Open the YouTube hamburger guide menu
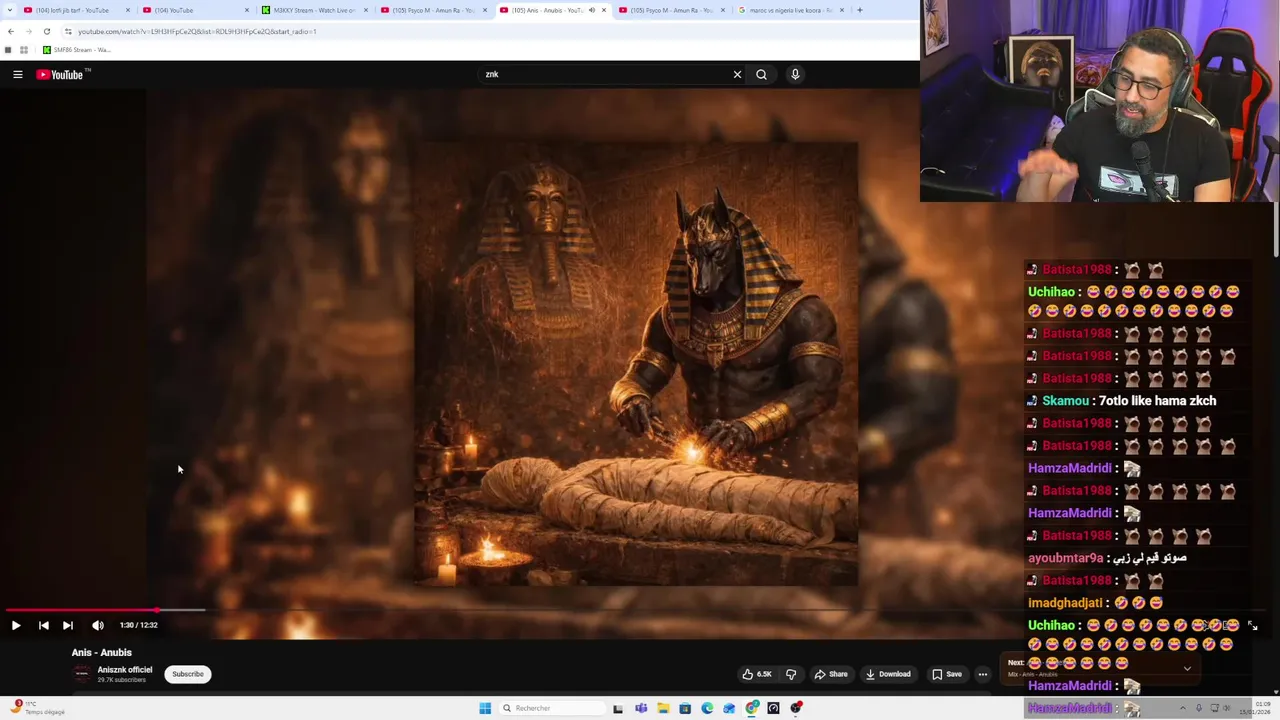This screenshot has width=1280, height=720. tap(18, 74)
